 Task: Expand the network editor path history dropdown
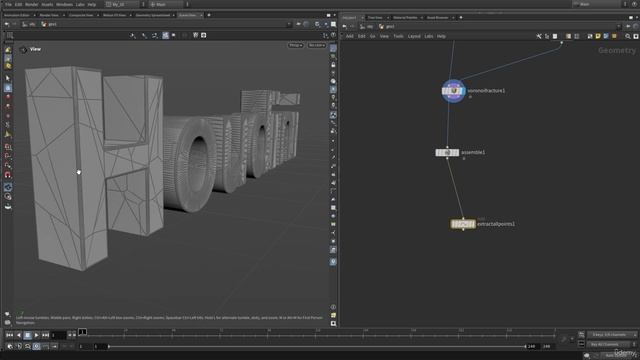coord(619,27)
